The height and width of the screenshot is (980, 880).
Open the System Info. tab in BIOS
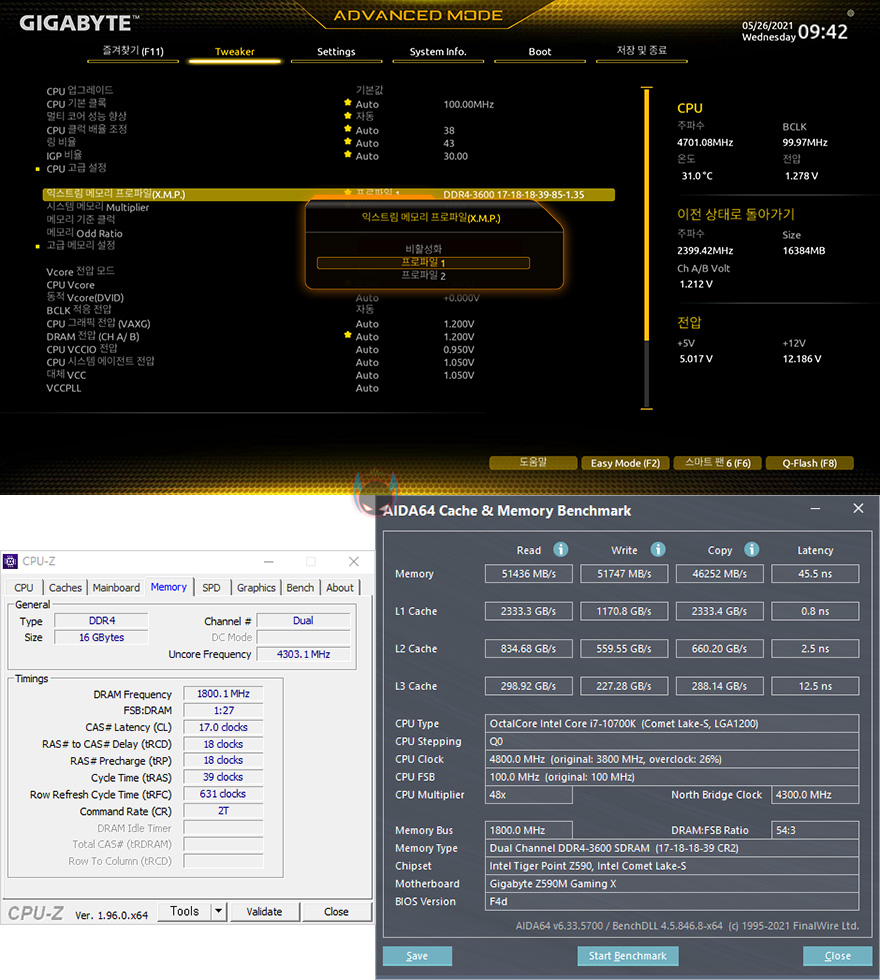tap(438, 52)
